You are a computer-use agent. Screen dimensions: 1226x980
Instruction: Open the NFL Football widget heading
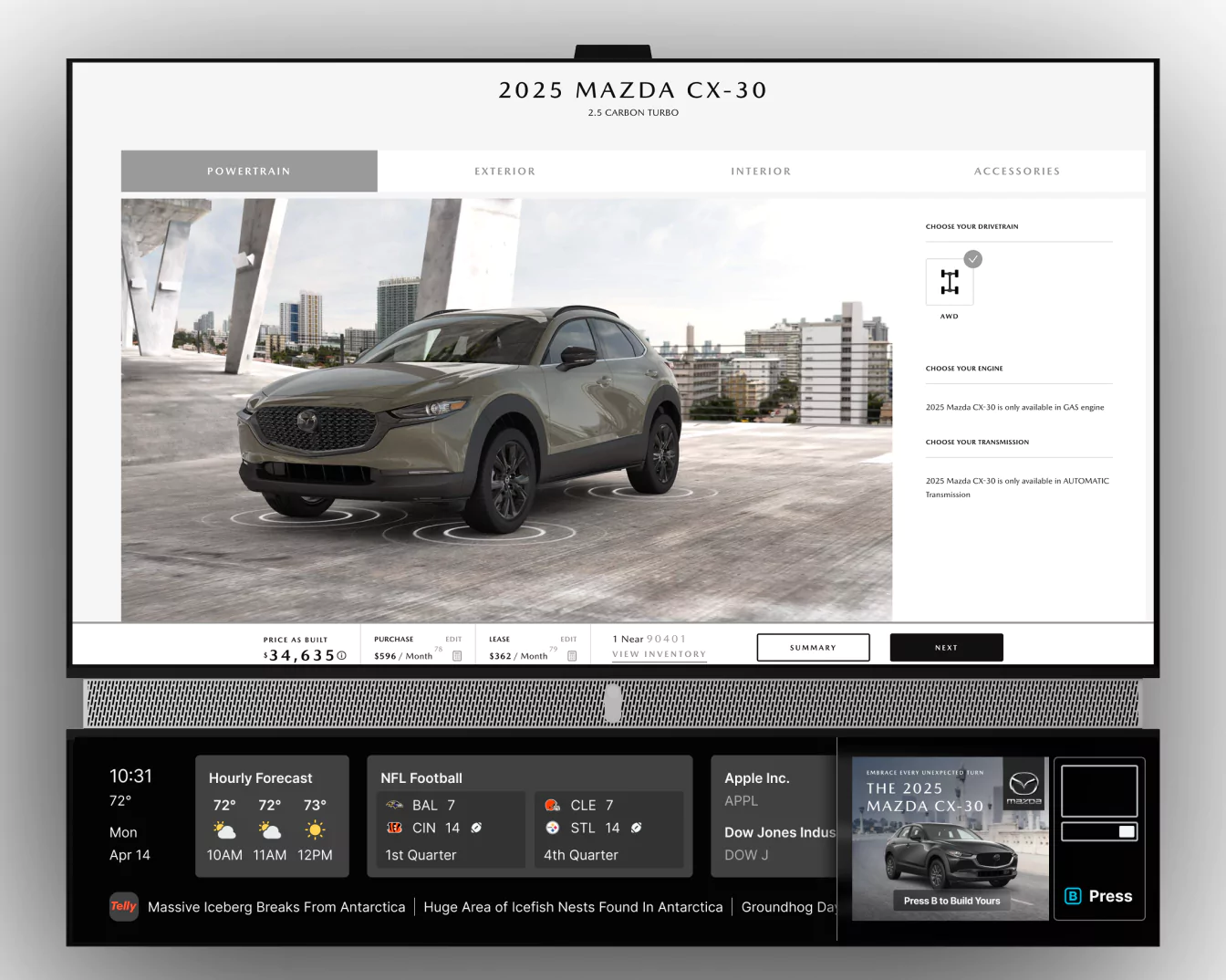tap(421, 777)
